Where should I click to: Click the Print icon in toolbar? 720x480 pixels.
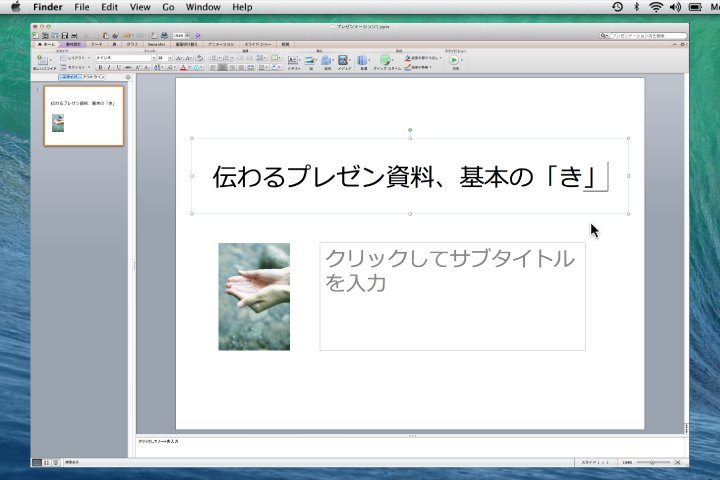click(74, 36)
